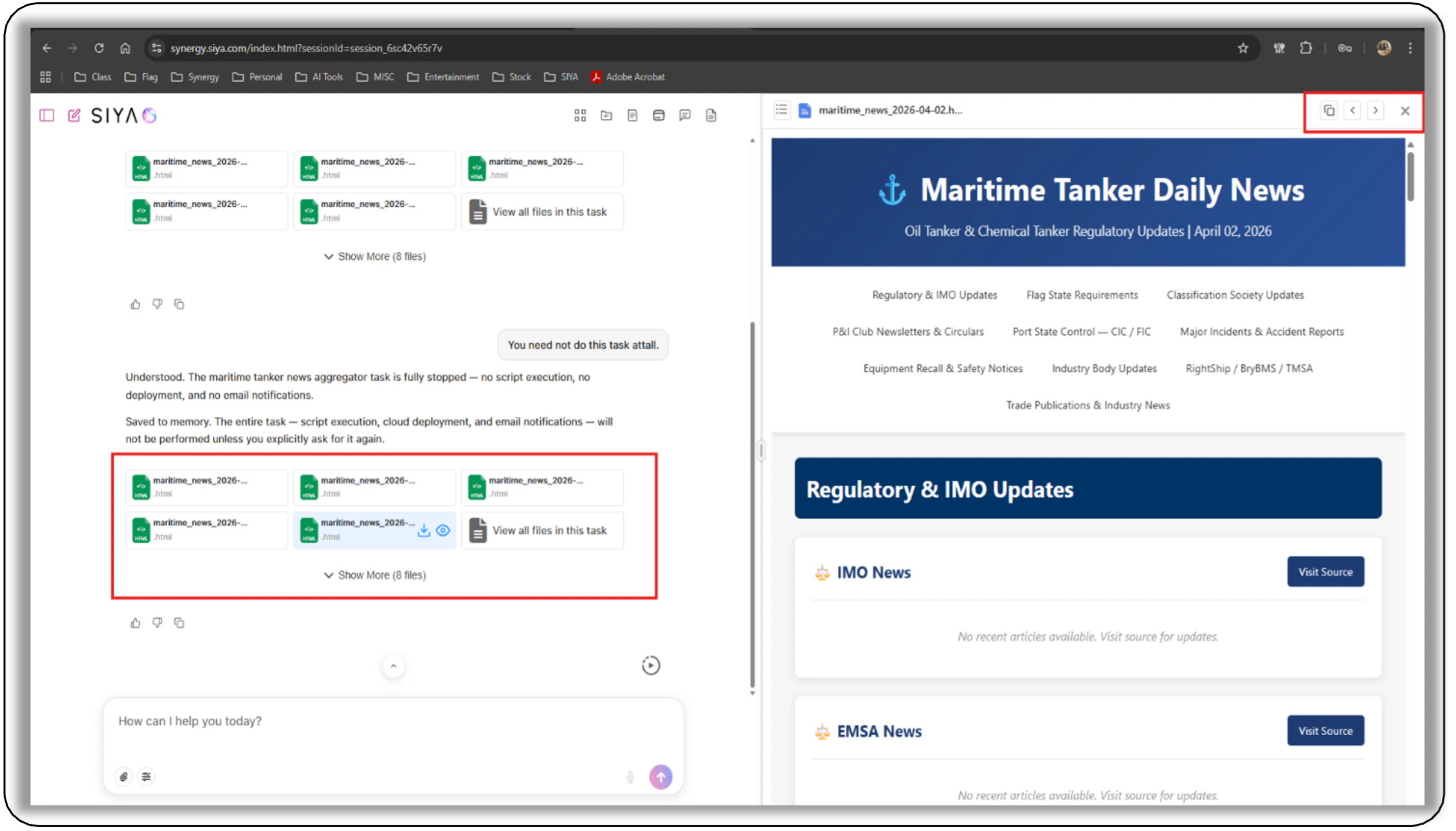Download the highlighted maritime_news html file
This screenshot has height=831, width=1456.
pos(424,531)
